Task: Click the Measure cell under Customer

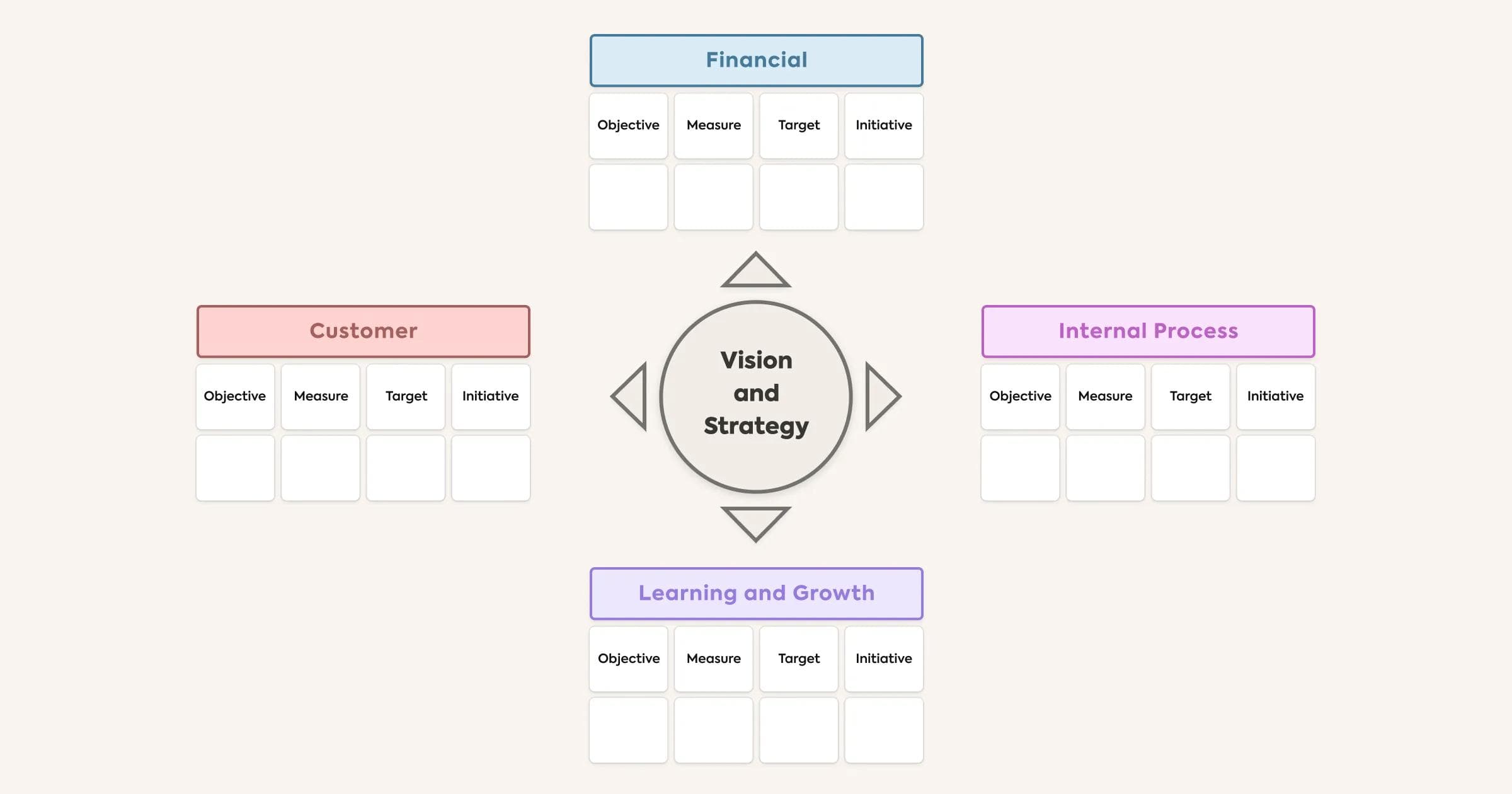Action: (x=321, y=396)
